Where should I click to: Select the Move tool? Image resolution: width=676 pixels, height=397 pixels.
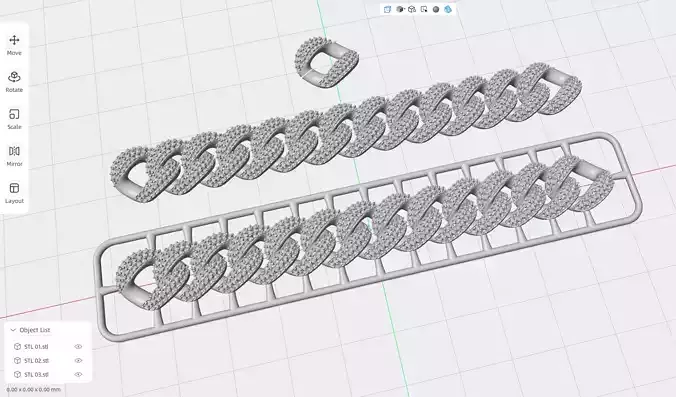(14, 45)
